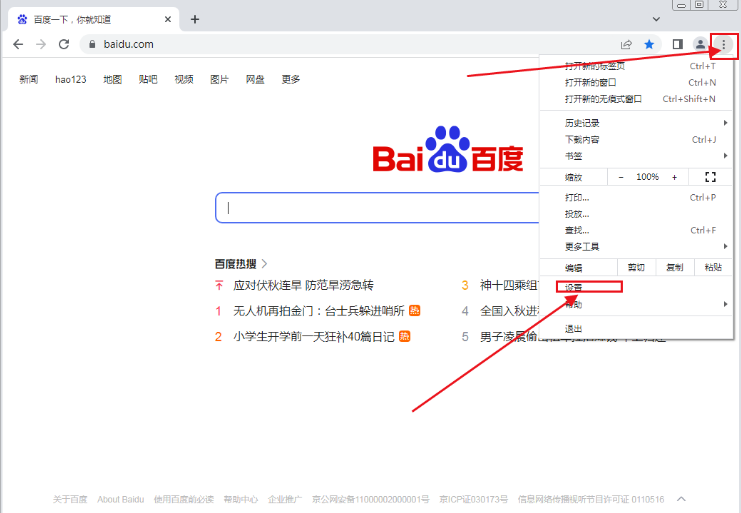Open hot search 应对伏秋连旱 防范旱涝急转

click(x=303, y=285)
